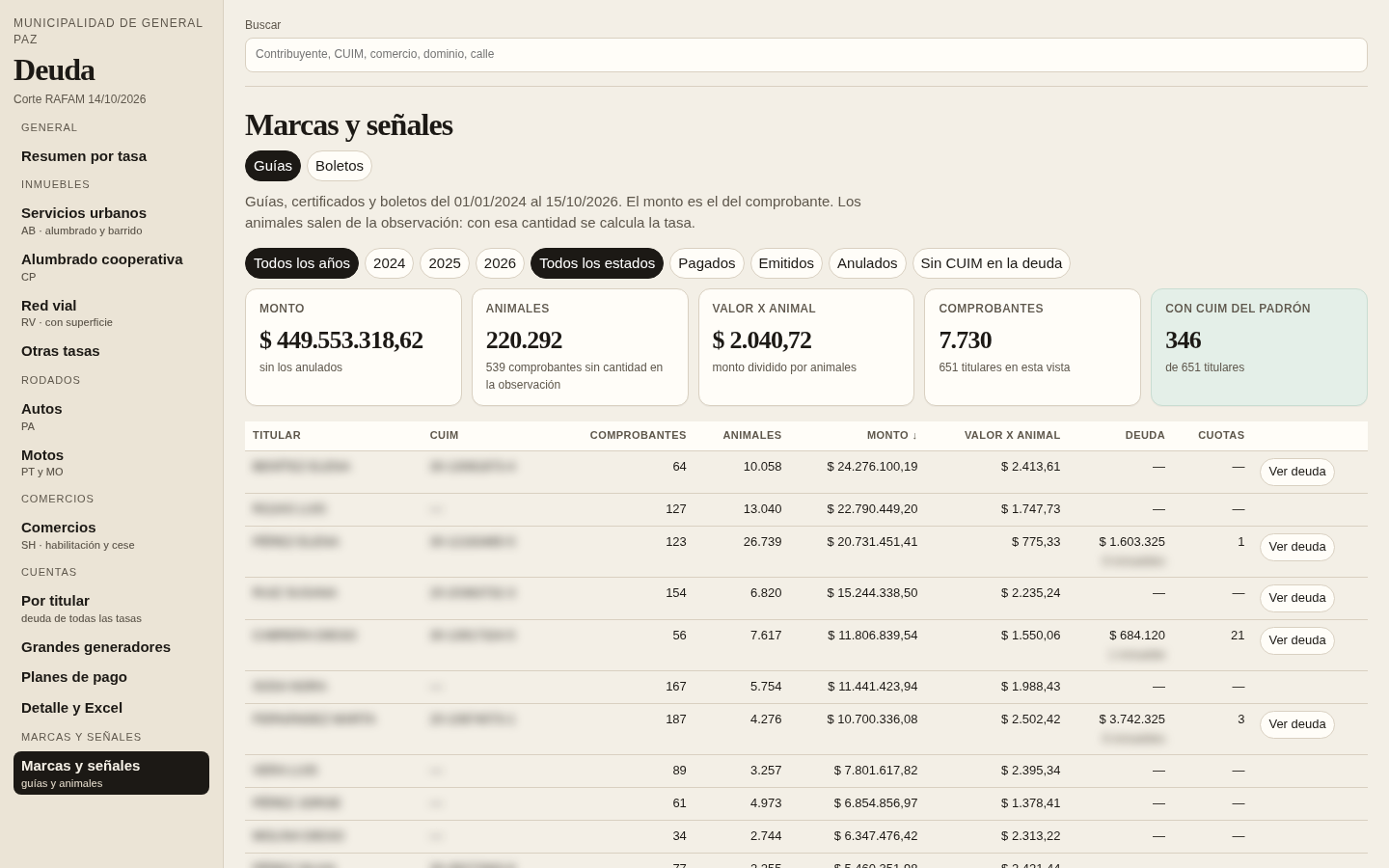Show only Emitidos status

coord(786,263)
